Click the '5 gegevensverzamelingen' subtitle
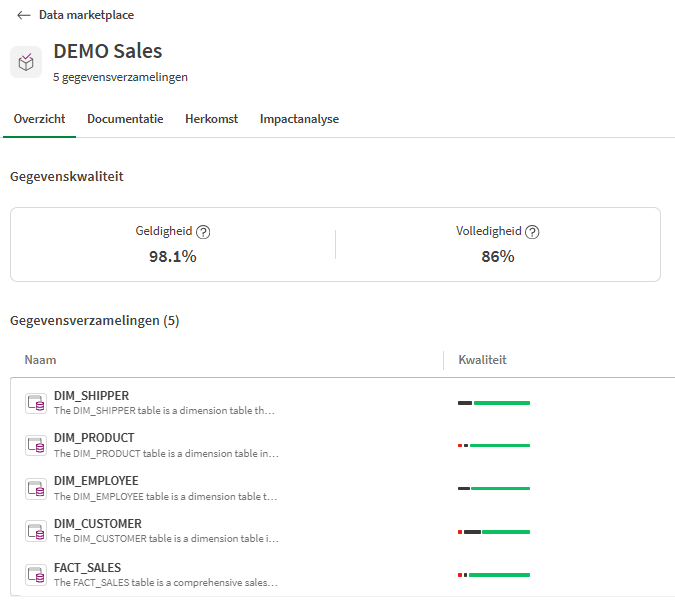 point(121,77)
